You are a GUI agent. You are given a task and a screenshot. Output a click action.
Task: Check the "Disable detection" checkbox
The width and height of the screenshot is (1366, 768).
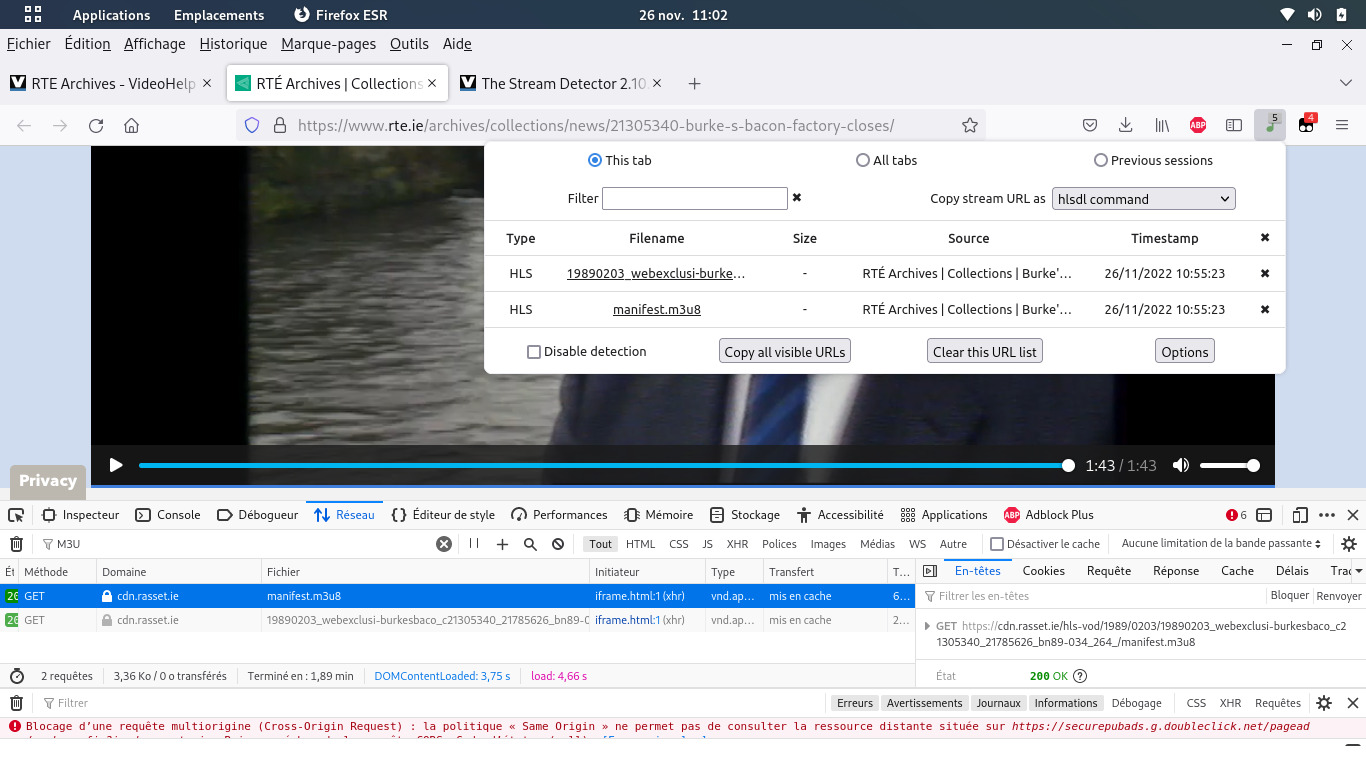tap(534, 352)
